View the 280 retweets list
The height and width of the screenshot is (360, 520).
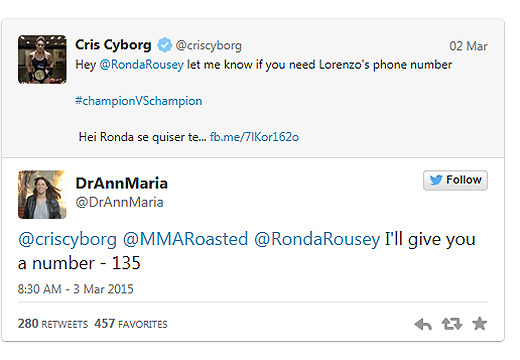tap(53, 324)
